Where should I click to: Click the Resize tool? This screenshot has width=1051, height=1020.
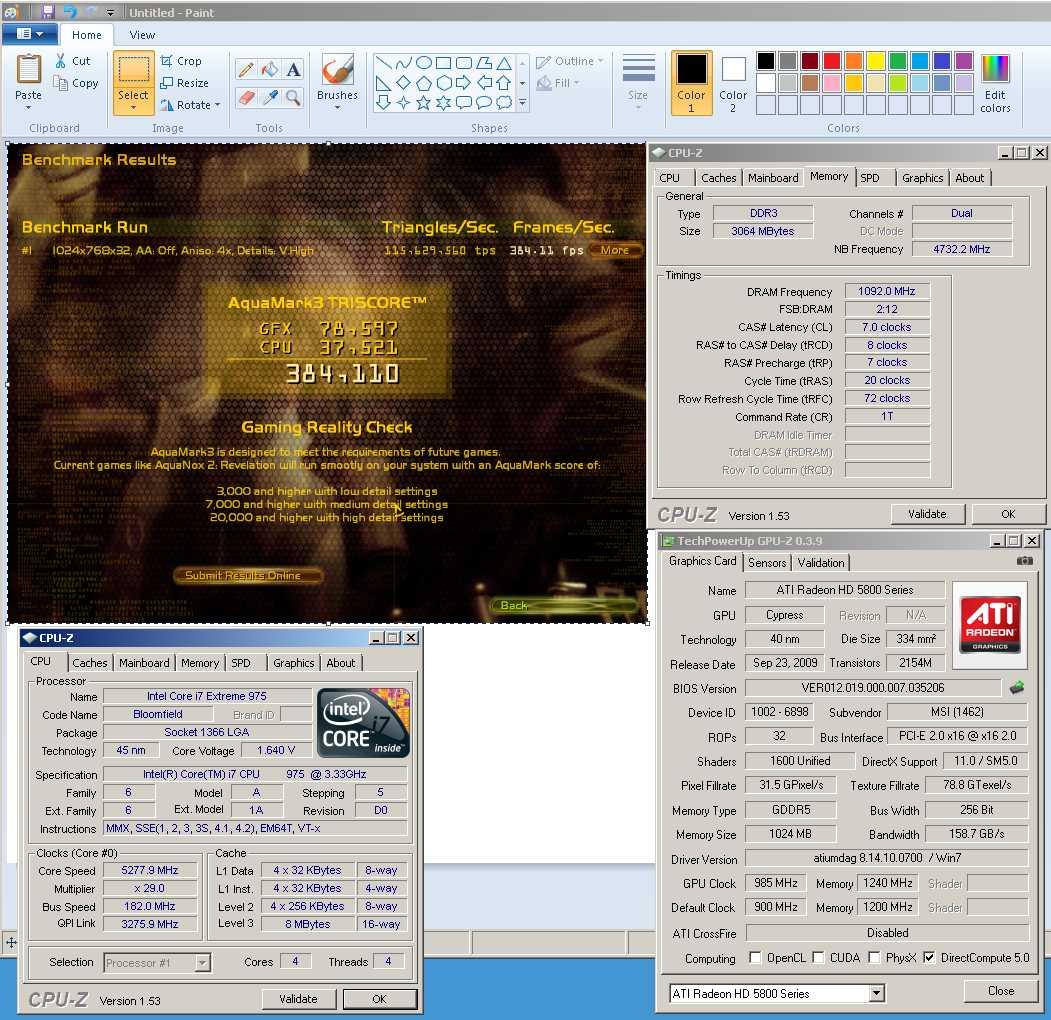(184, 83)
